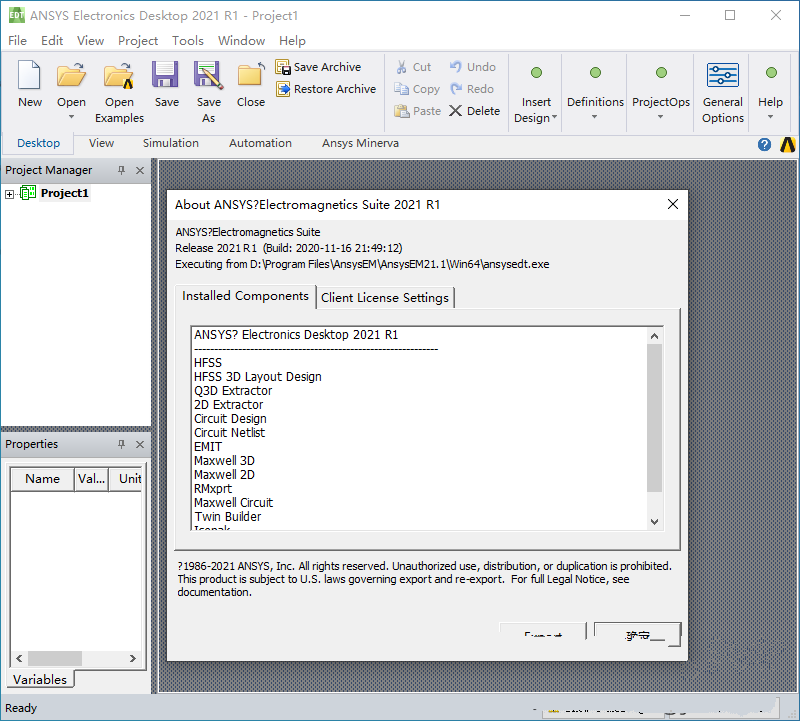Click Restore Archive in the ribbon
This screenshot has height=721, width=800.
326,89
